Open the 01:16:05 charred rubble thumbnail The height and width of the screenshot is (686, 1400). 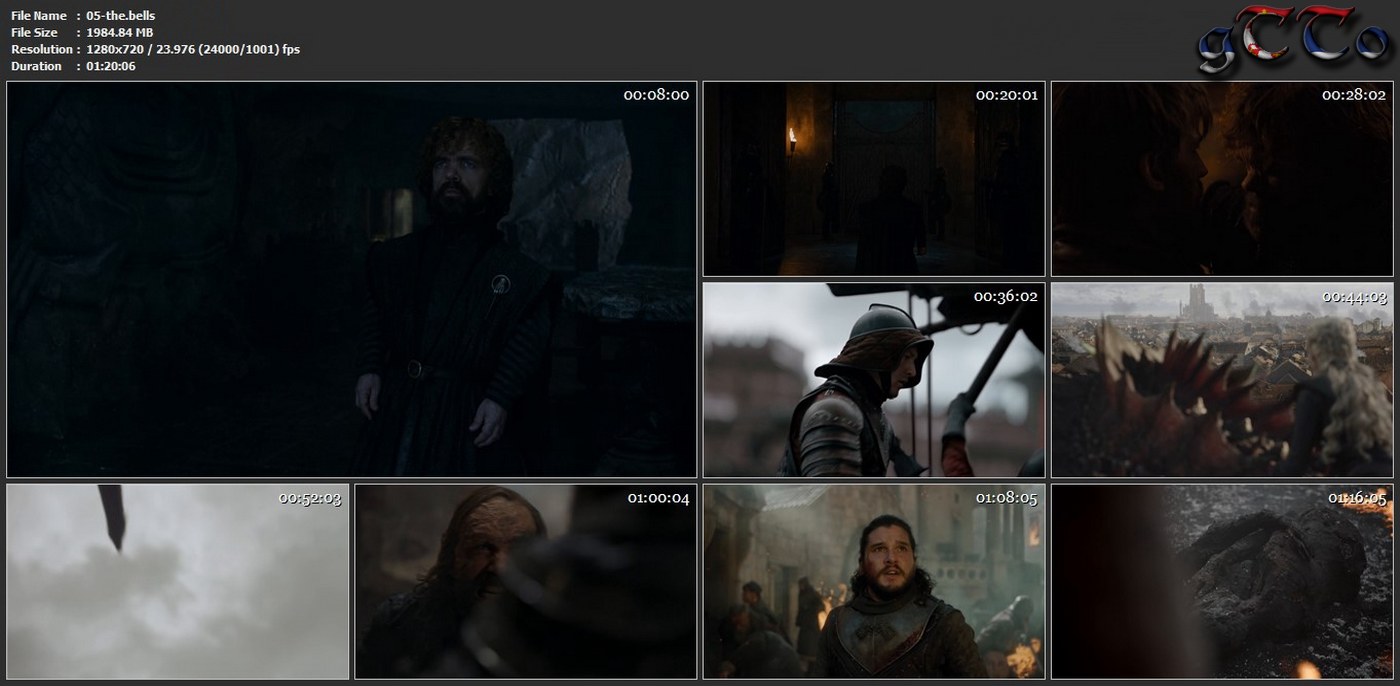(1222, 582)
